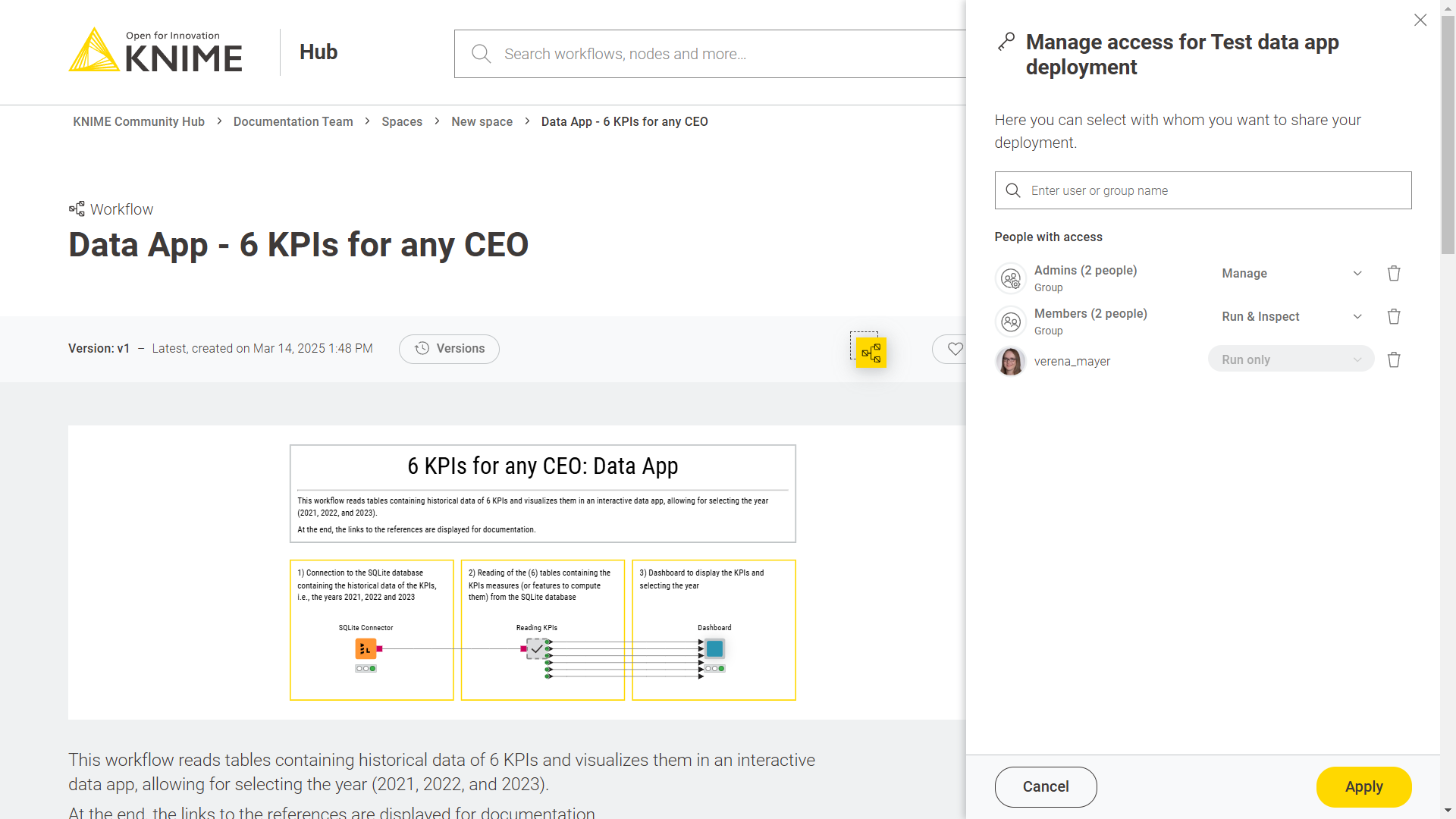Image resolution: width=1456 pixels, height=819 pixels.
Task: Close the Manage access panel
Action: point(1420,20)
